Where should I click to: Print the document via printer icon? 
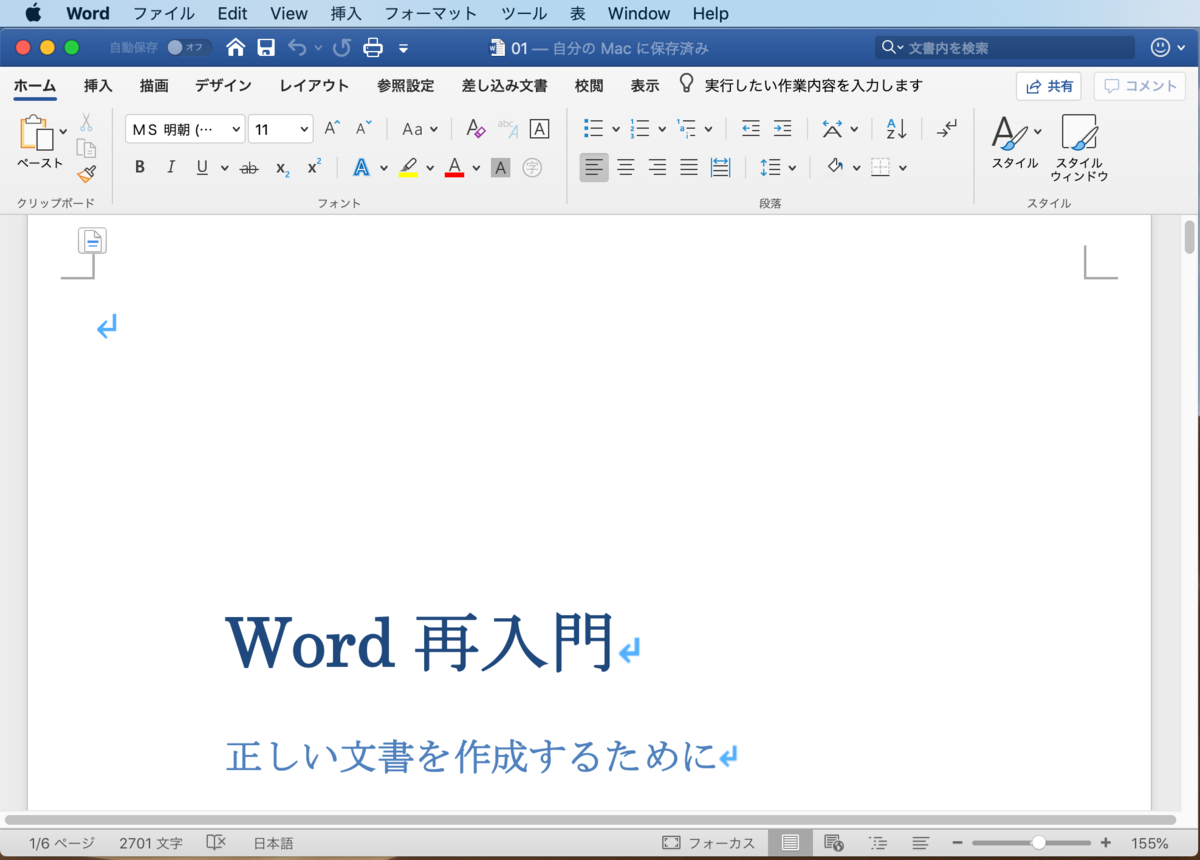click(373, 47)
